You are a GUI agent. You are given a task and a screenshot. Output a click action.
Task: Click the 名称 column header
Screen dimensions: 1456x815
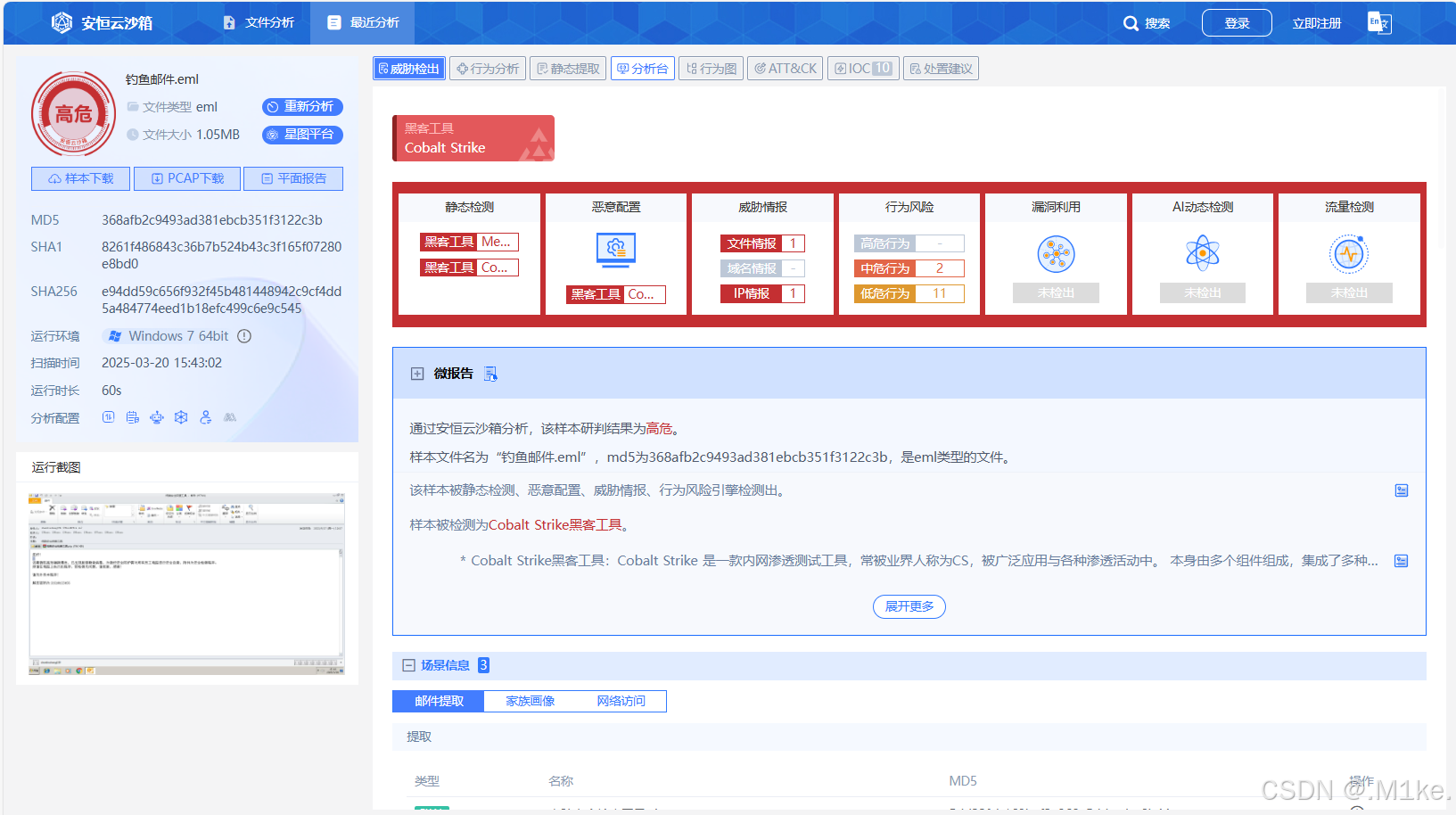pos(561,781)
